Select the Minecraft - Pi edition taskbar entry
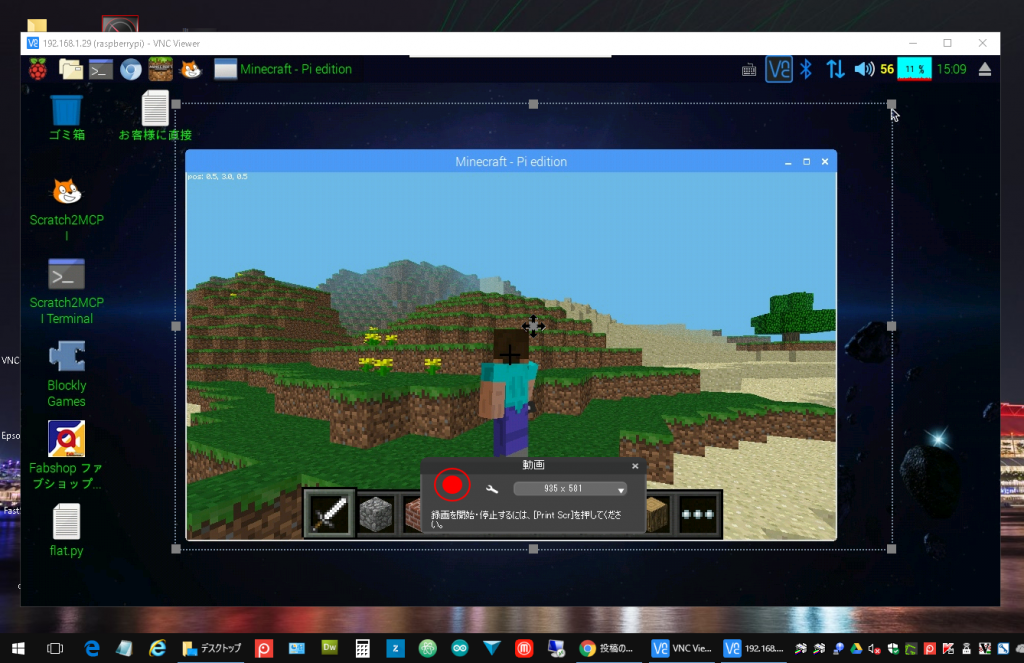 [283, 69]
